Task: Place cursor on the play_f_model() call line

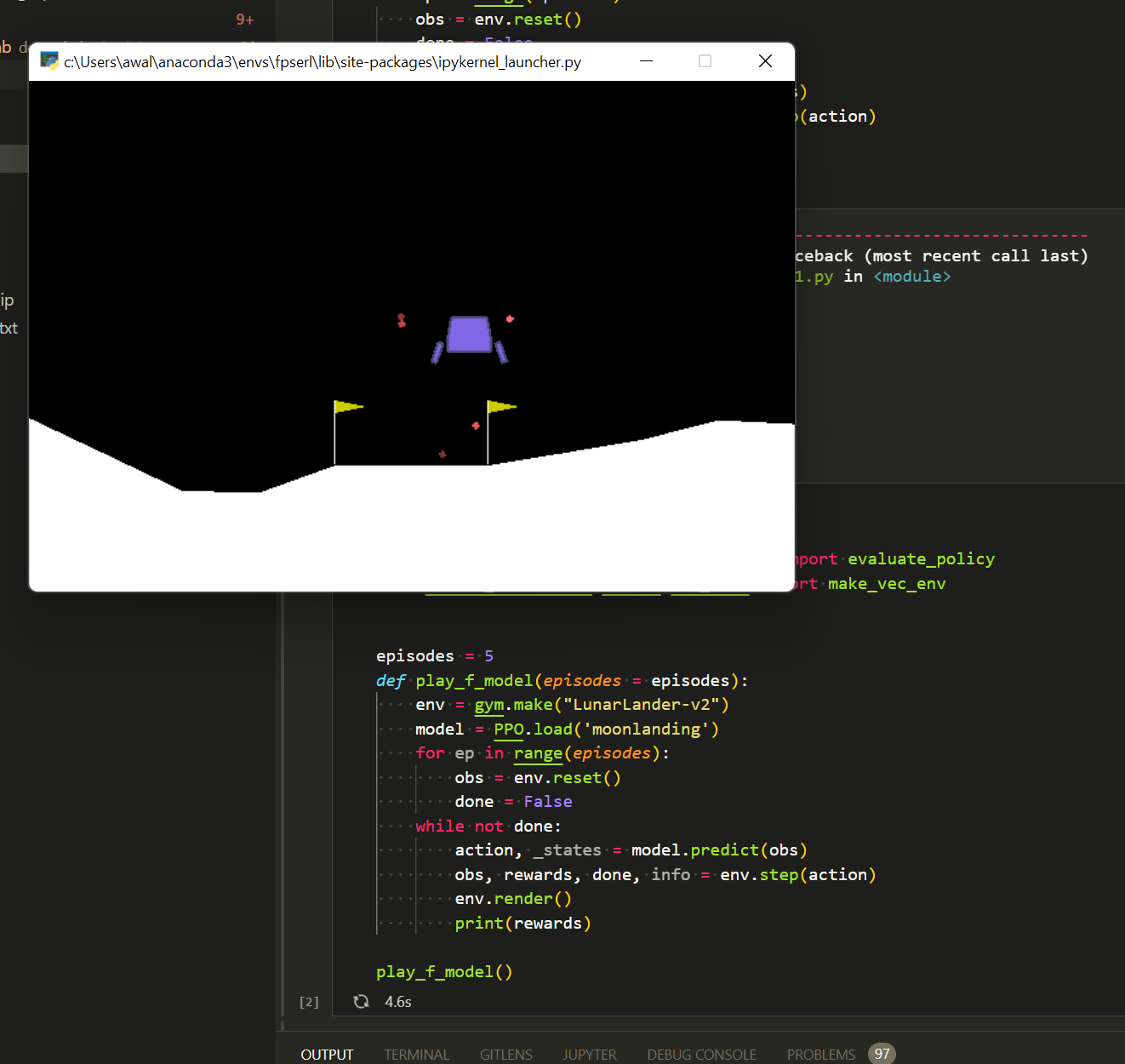Action: (x=443, y=971)
